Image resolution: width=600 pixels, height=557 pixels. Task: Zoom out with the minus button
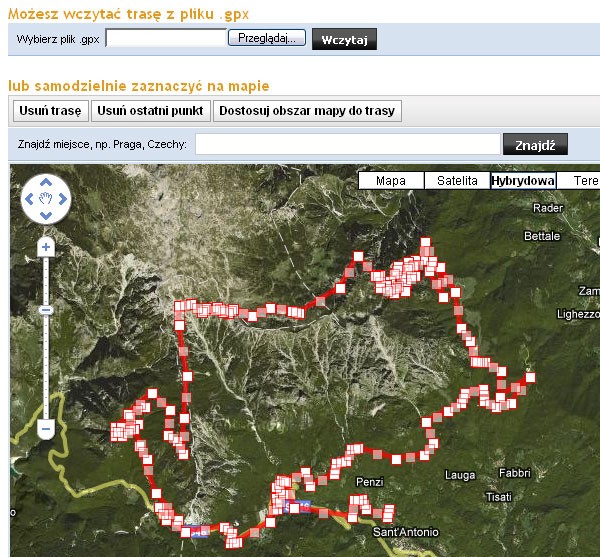(45, 429)
